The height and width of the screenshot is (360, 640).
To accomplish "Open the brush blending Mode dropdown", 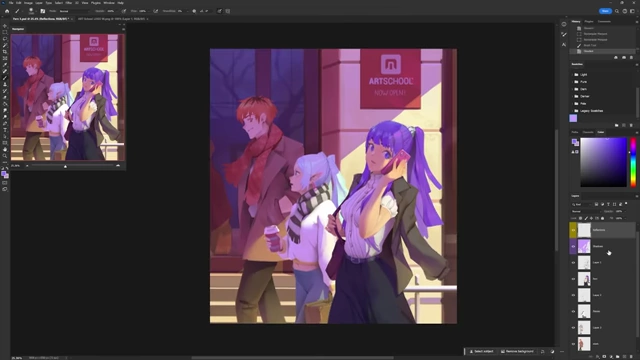I will [74, 11].
